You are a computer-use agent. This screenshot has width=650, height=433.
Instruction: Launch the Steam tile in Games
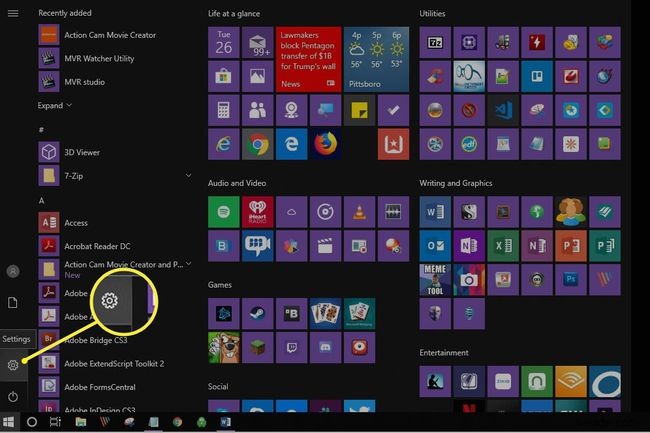(x=257, y=313)
